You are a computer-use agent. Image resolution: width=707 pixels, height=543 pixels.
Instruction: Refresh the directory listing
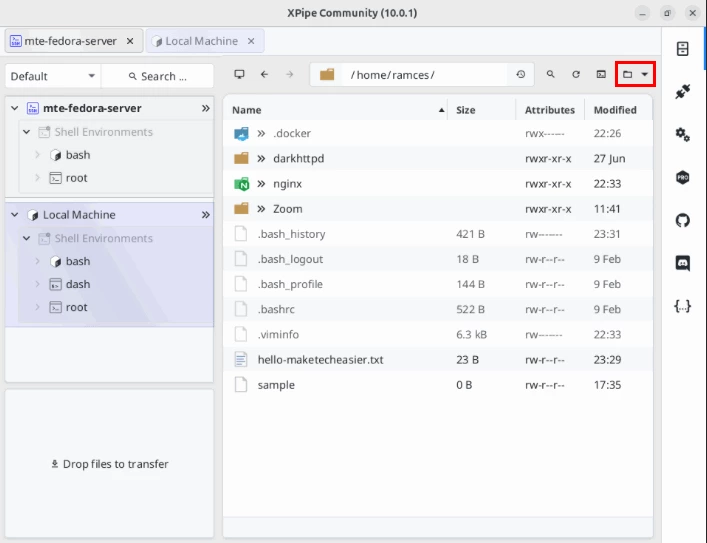click(x=576, y=74)
